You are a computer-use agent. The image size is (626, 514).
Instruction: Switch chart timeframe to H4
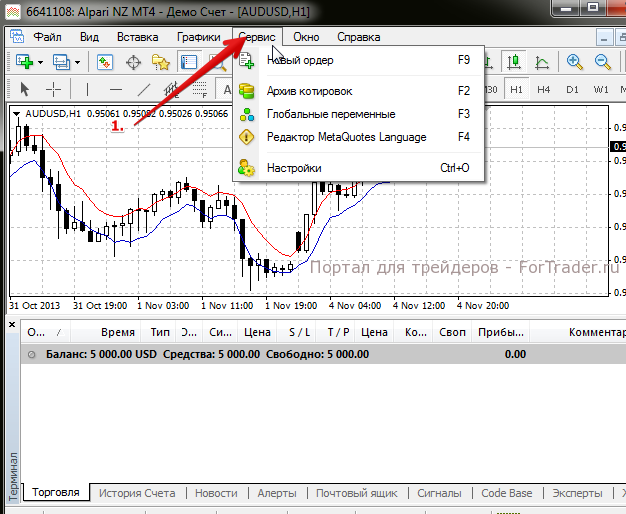544,89
